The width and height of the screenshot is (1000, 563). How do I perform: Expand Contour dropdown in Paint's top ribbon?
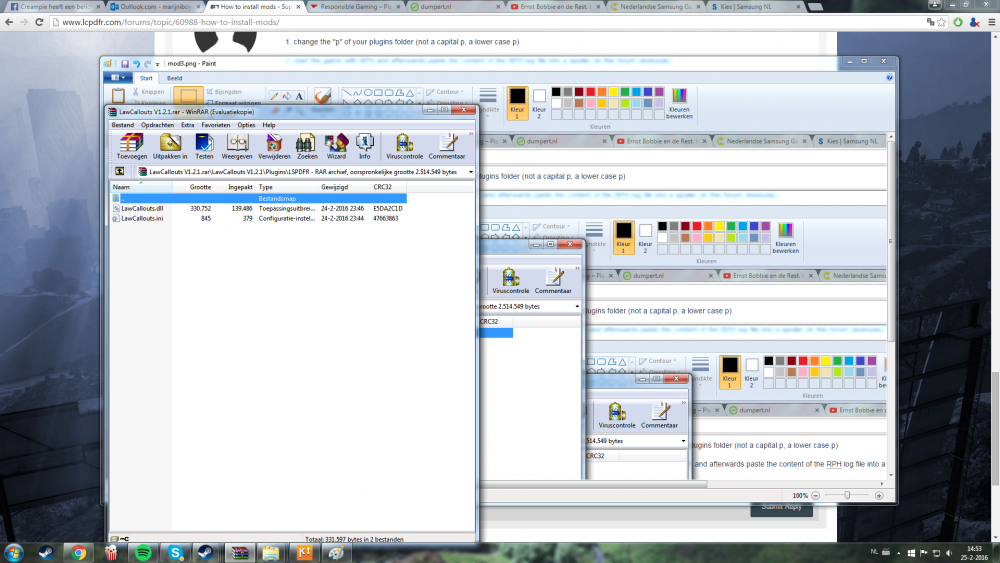pyautogui.click(x=445, y=92)
